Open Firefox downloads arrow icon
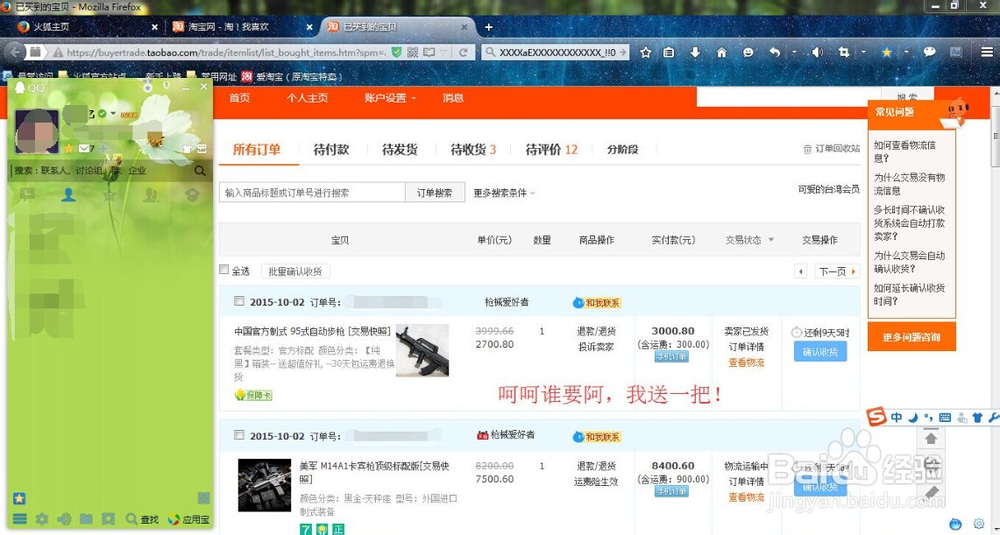The image size is (1000, 535). click(x=695, y=52)
